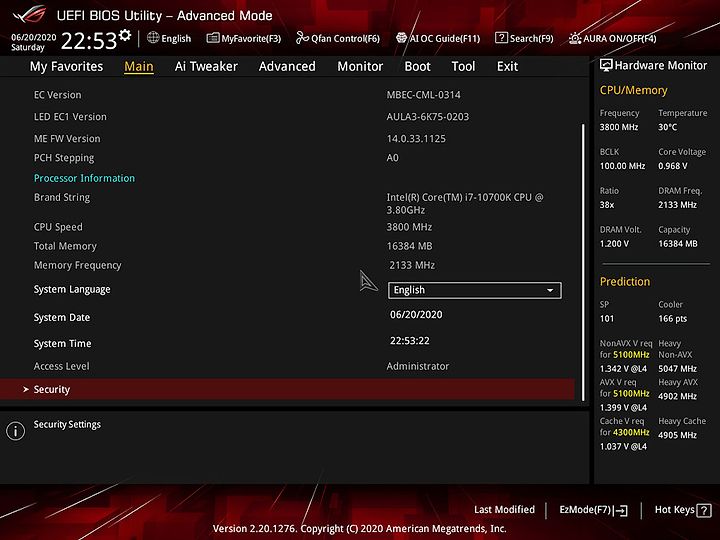Click the 38x Ratio value

coord(607,205)
